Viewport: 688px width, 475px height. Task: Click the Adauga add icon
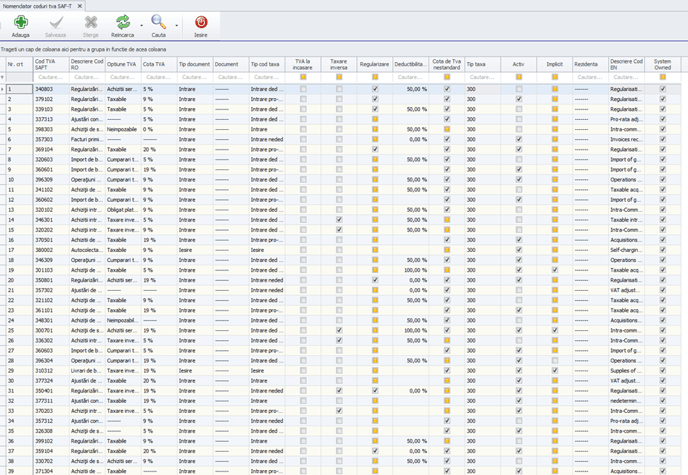click(x=20, y=21)
